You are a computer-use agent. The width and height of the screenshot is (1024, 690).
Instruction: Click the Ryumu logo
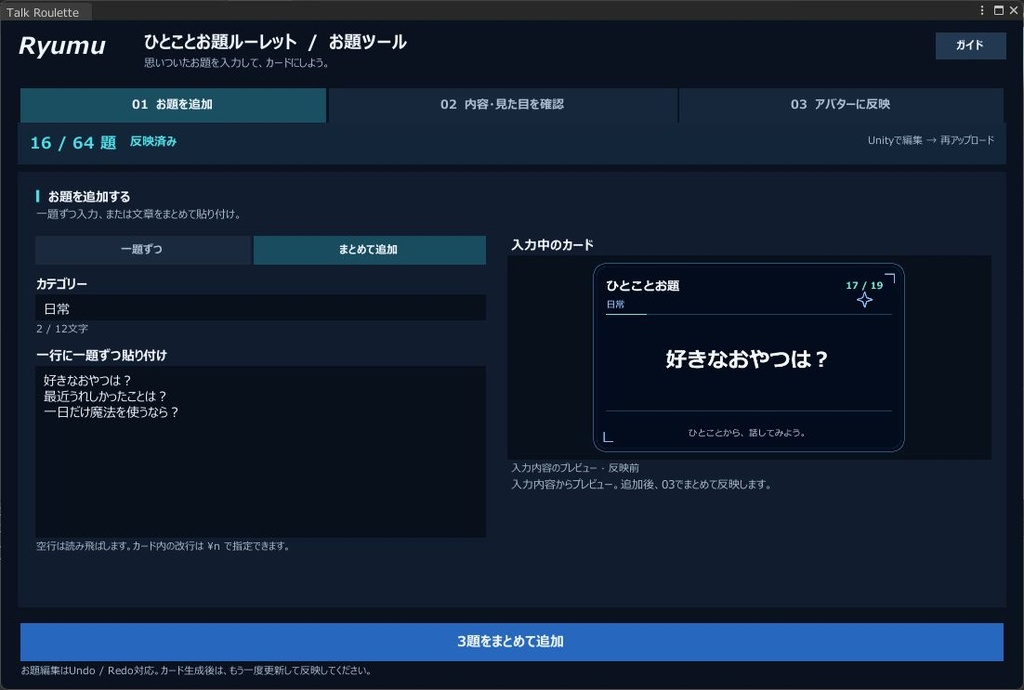click(62, 46)
